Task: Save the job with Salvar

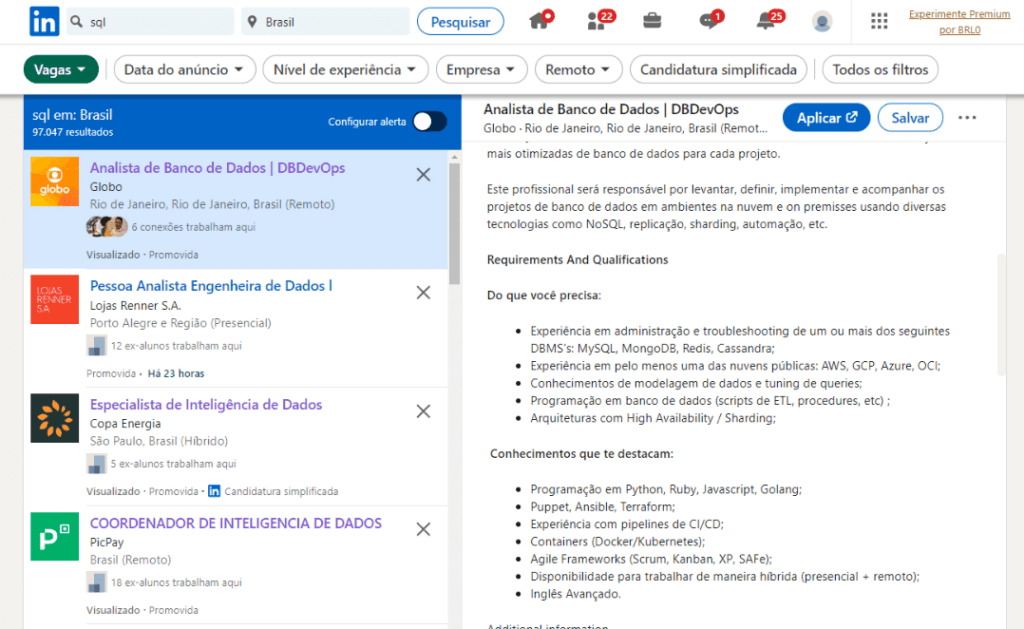Action: [x=910, y=118]
